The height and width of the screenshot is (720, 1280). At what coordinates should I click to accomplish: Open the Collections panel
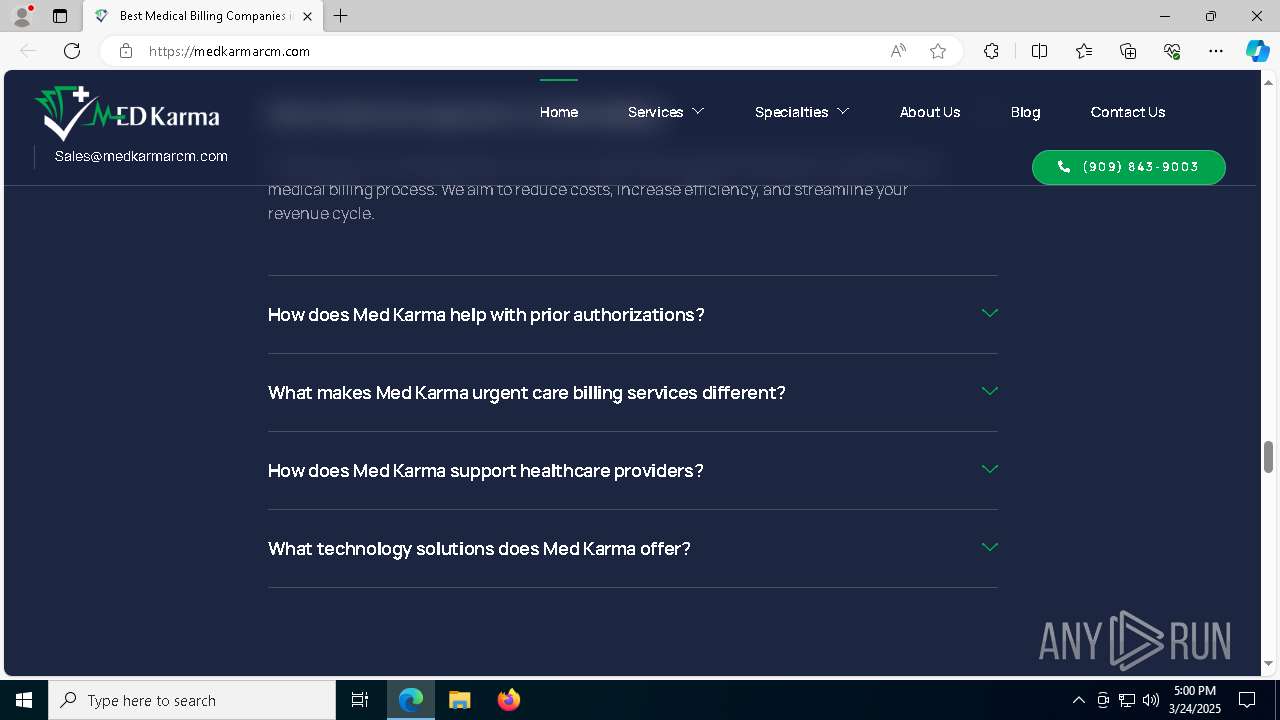(1128, 51)
